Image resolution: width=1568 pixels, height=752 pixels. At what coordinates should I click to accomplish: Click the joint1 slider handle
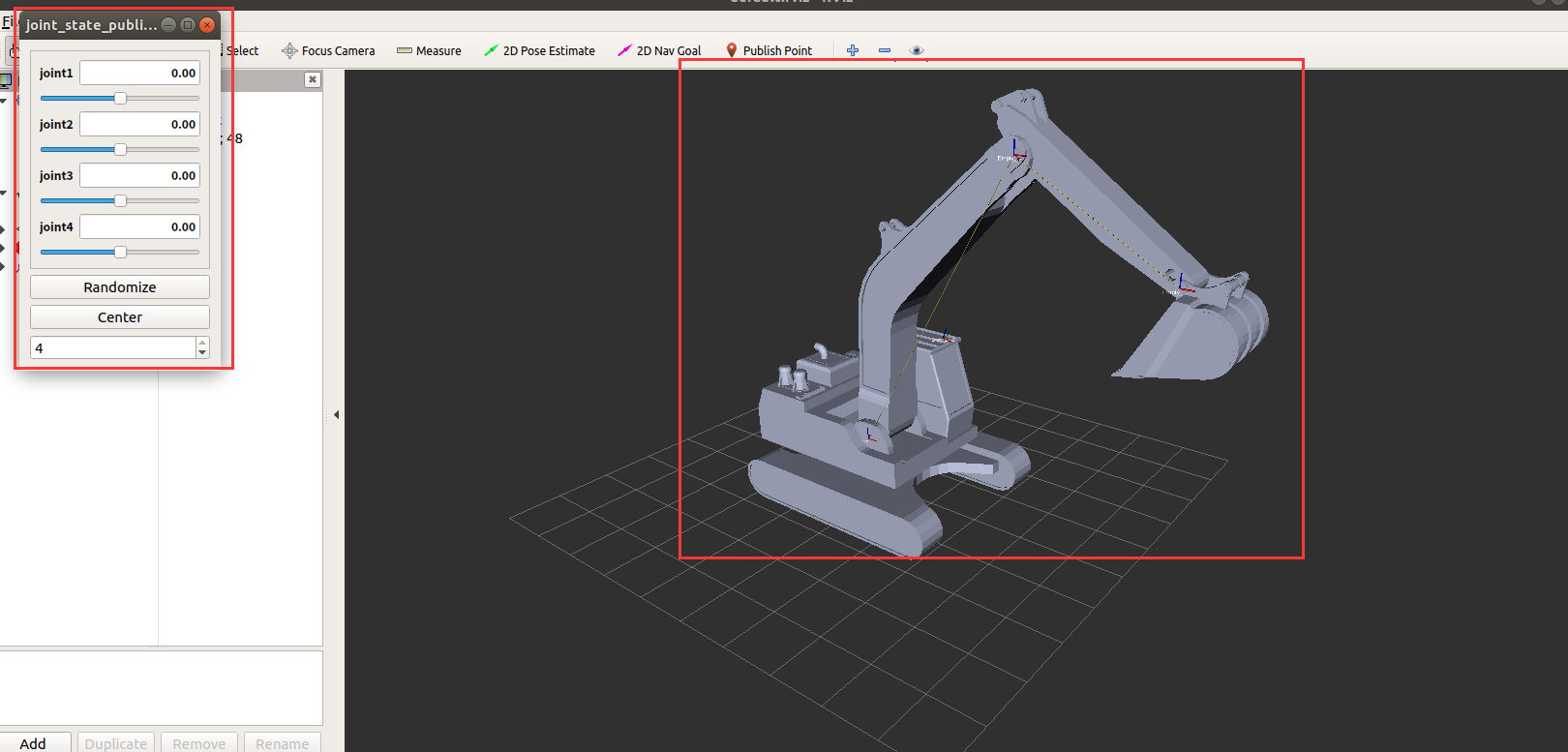120,98
